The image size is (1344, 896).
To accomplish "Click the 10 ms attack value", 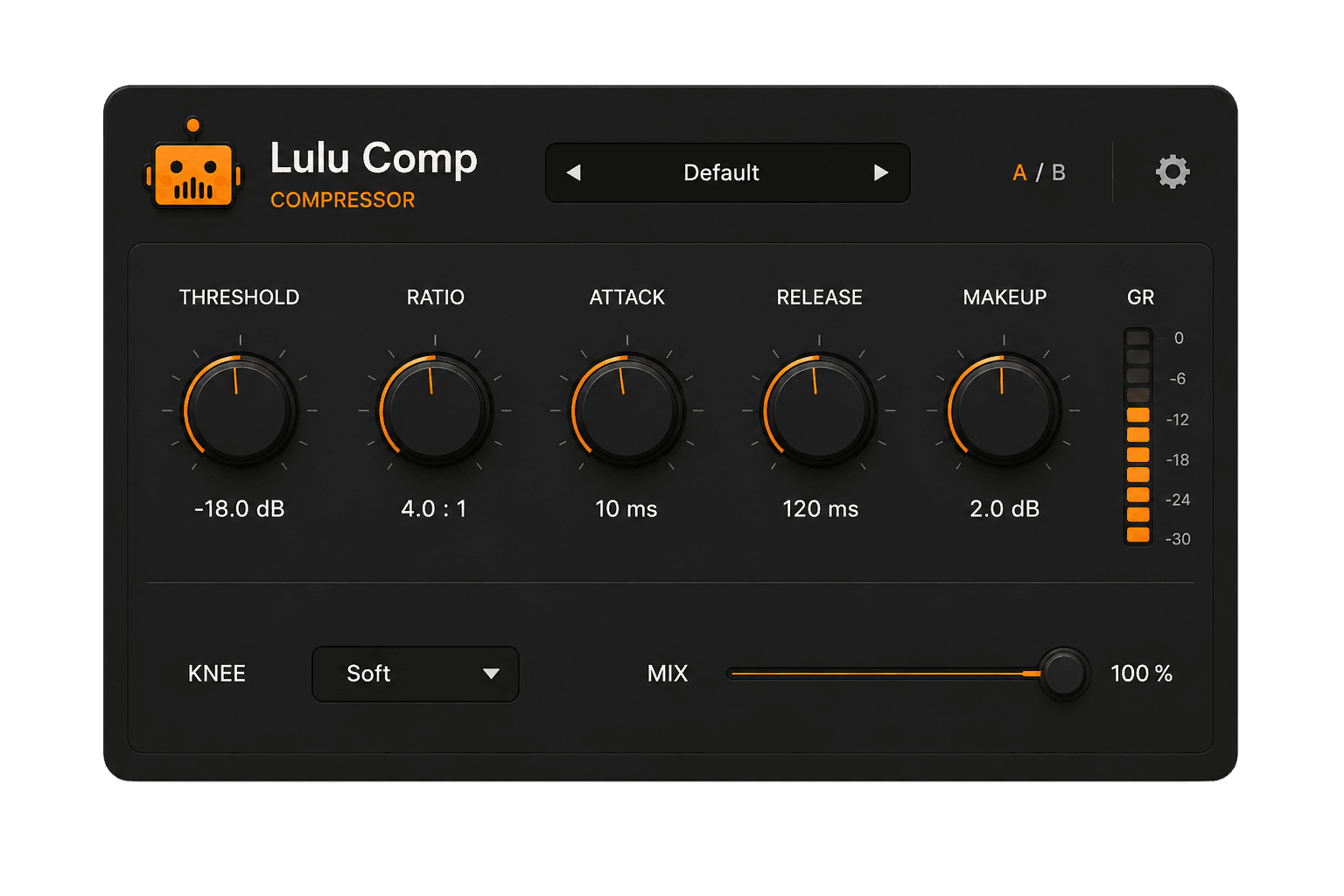I will [x=626, y=508].
